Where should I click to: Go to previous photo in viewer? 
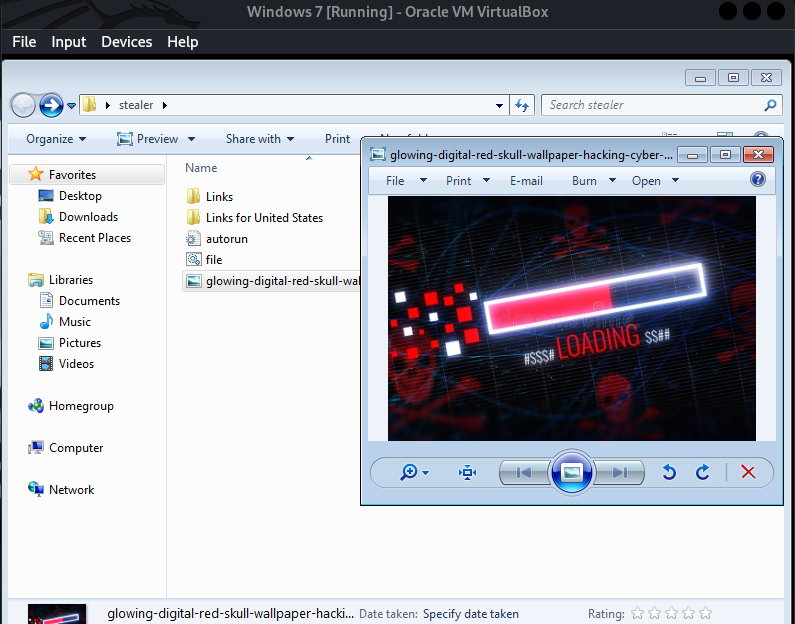524,472
